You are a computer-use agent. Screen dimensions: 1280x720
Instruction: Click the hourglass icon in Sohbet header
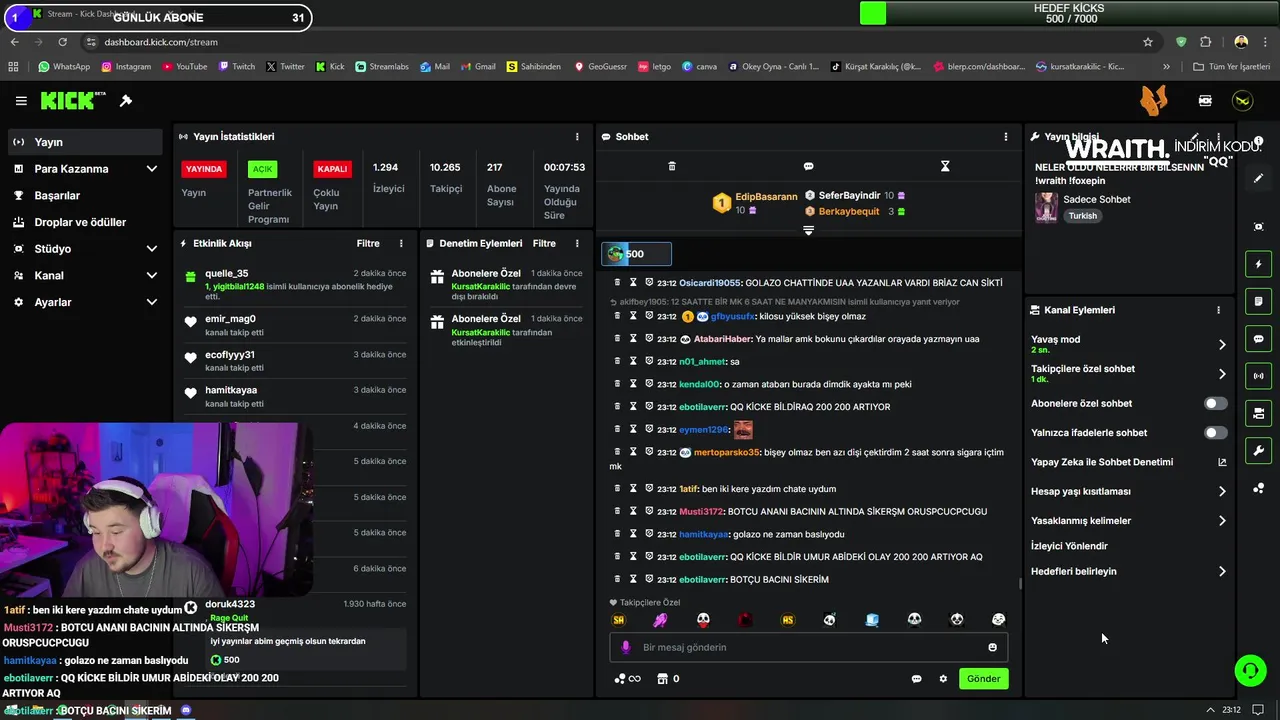[x=945, y=166]
